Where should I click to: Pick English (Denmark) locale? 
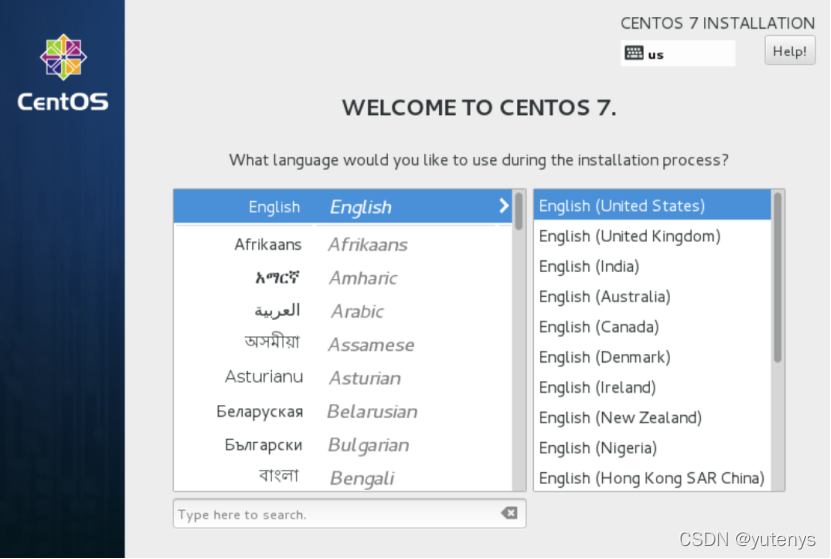click(x=652, y=357)
